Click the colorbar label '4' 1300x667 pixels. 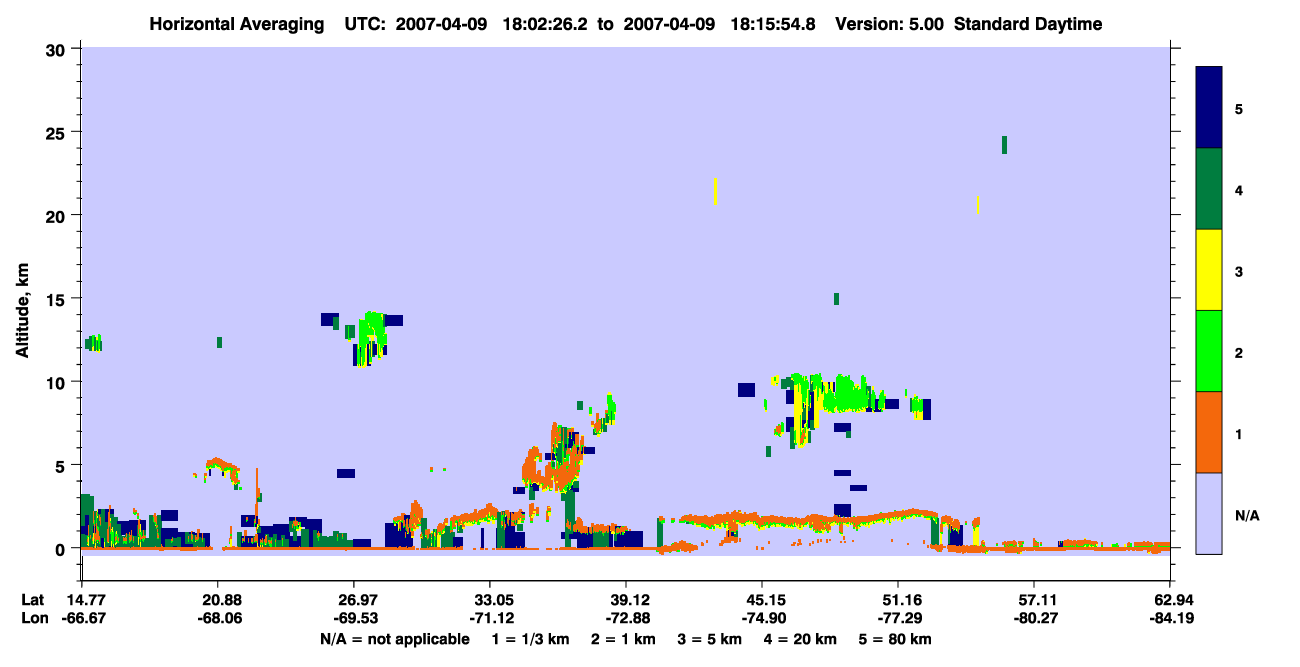click(1239, 189)
